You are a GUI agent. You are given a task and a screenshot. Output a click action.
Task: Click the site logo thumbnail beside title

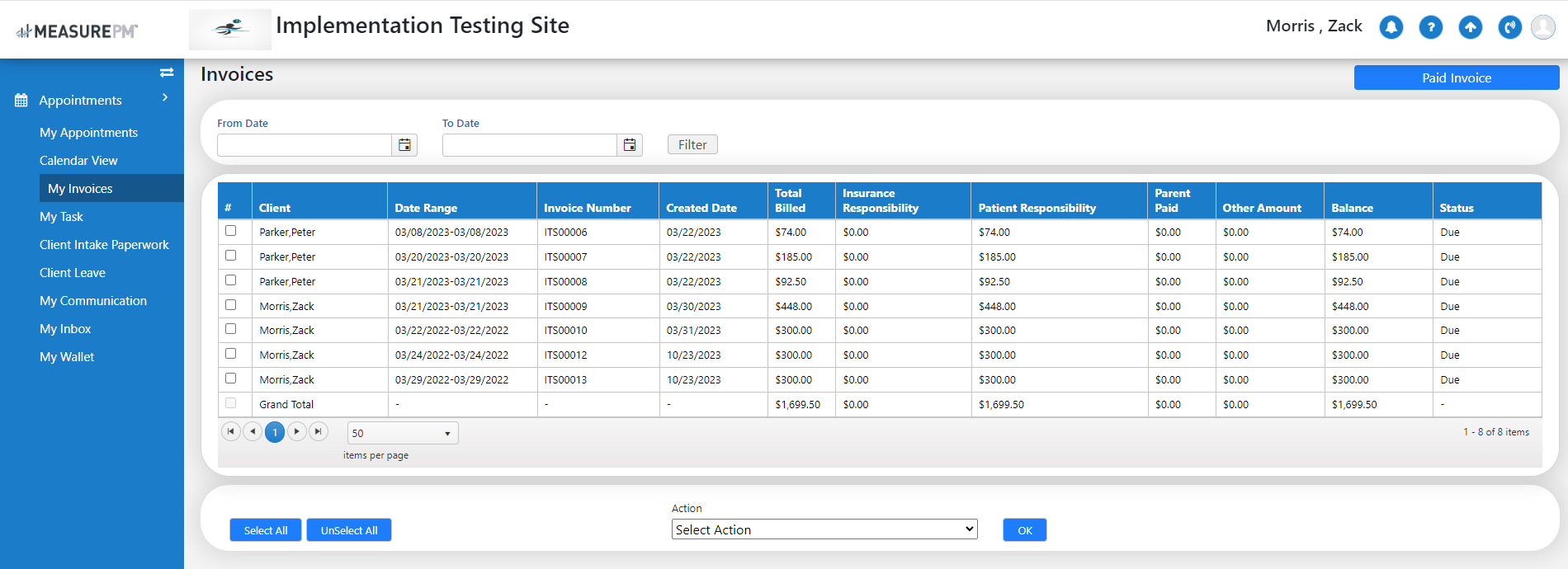coord(230,30)
